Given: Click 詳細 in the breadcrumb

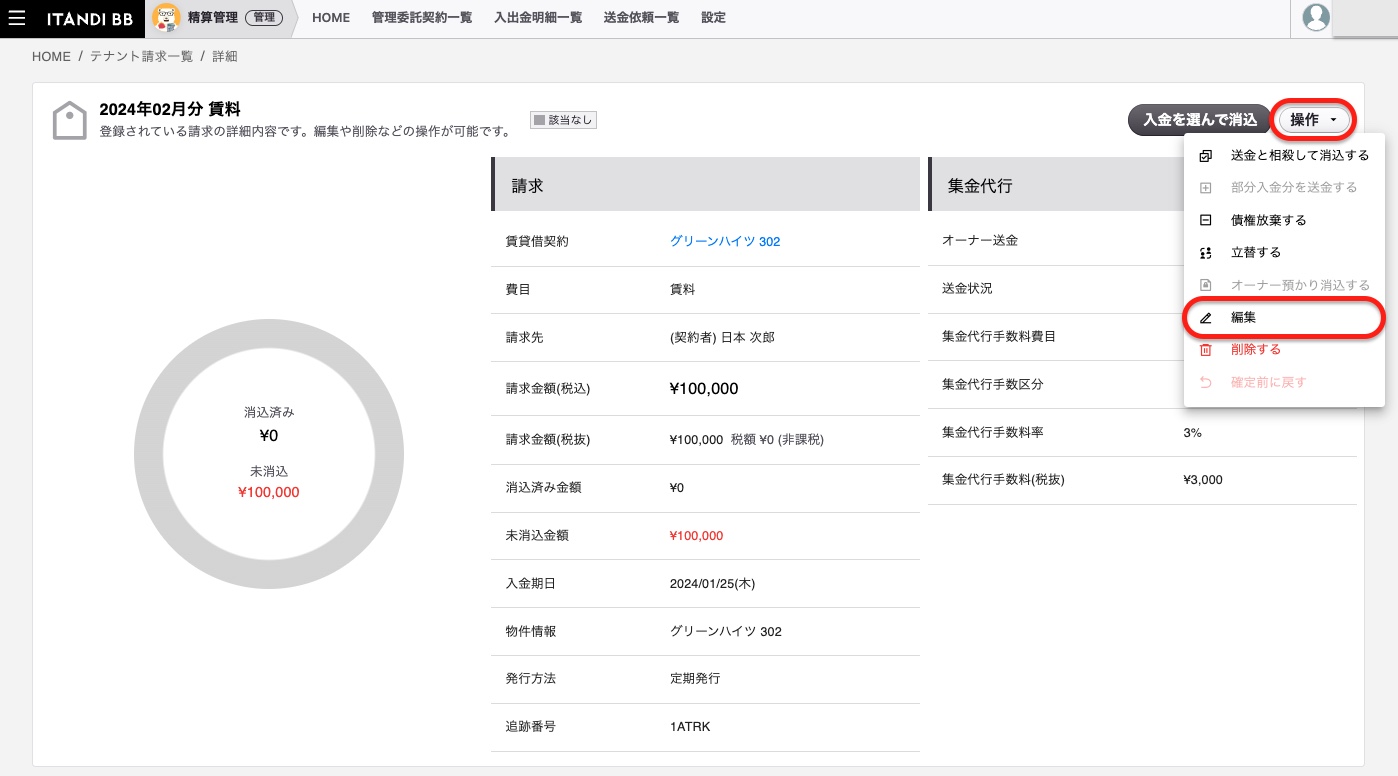Looking at the screenshot, I should coord(225,57).
